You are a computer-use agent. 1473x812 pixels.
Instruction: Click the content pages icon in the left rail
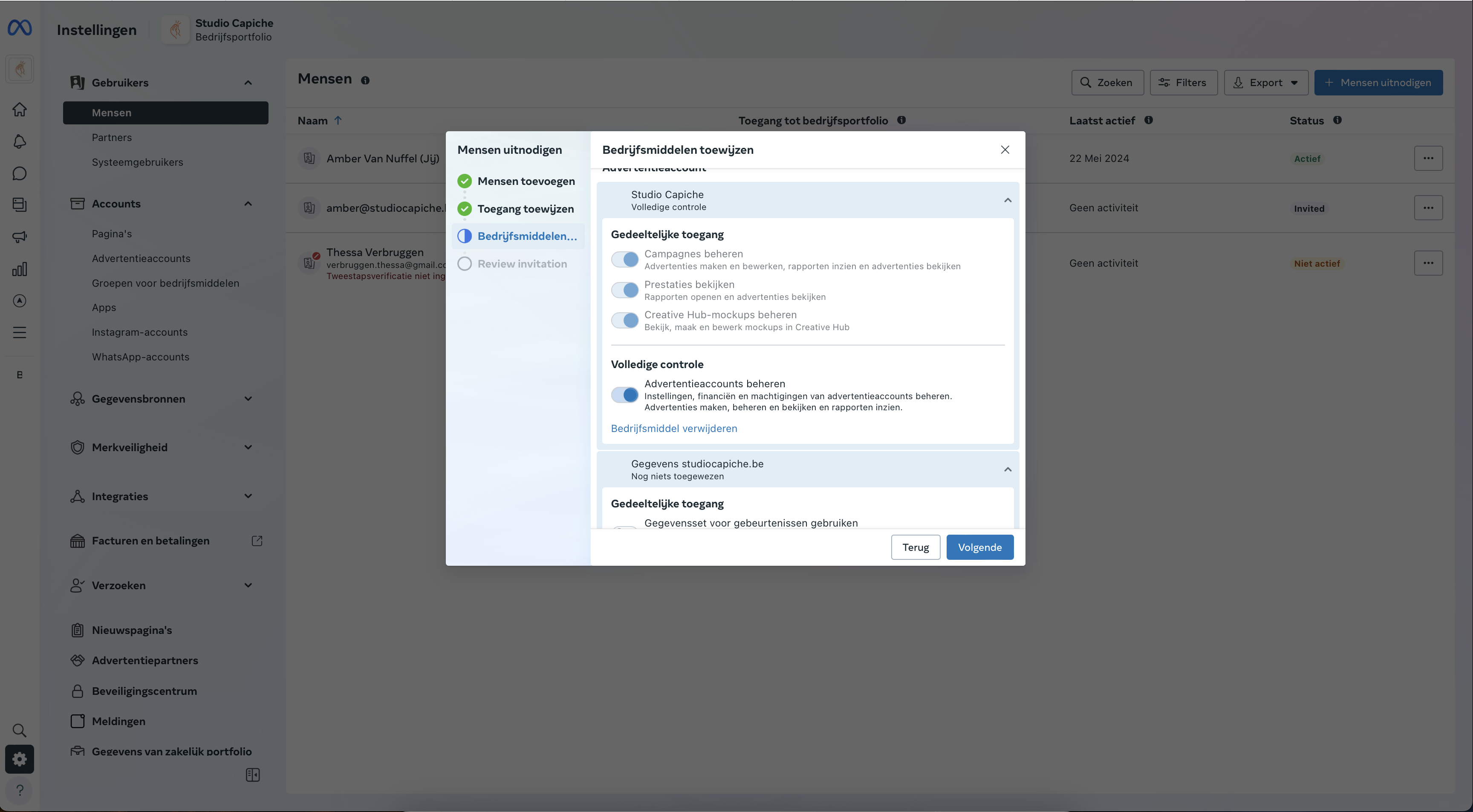[20, 204]
